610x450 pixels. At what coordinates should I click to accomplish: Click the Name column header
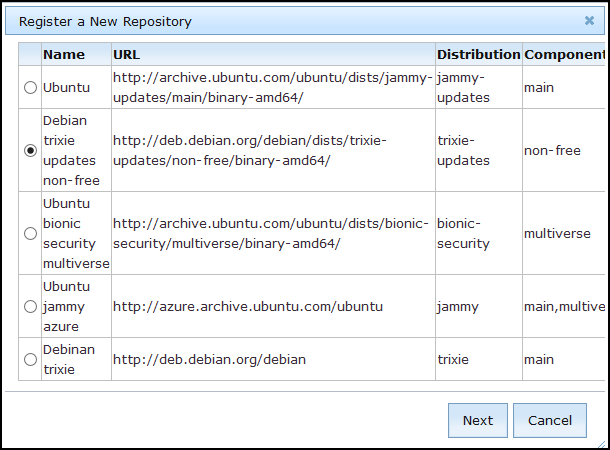(76, 54)
